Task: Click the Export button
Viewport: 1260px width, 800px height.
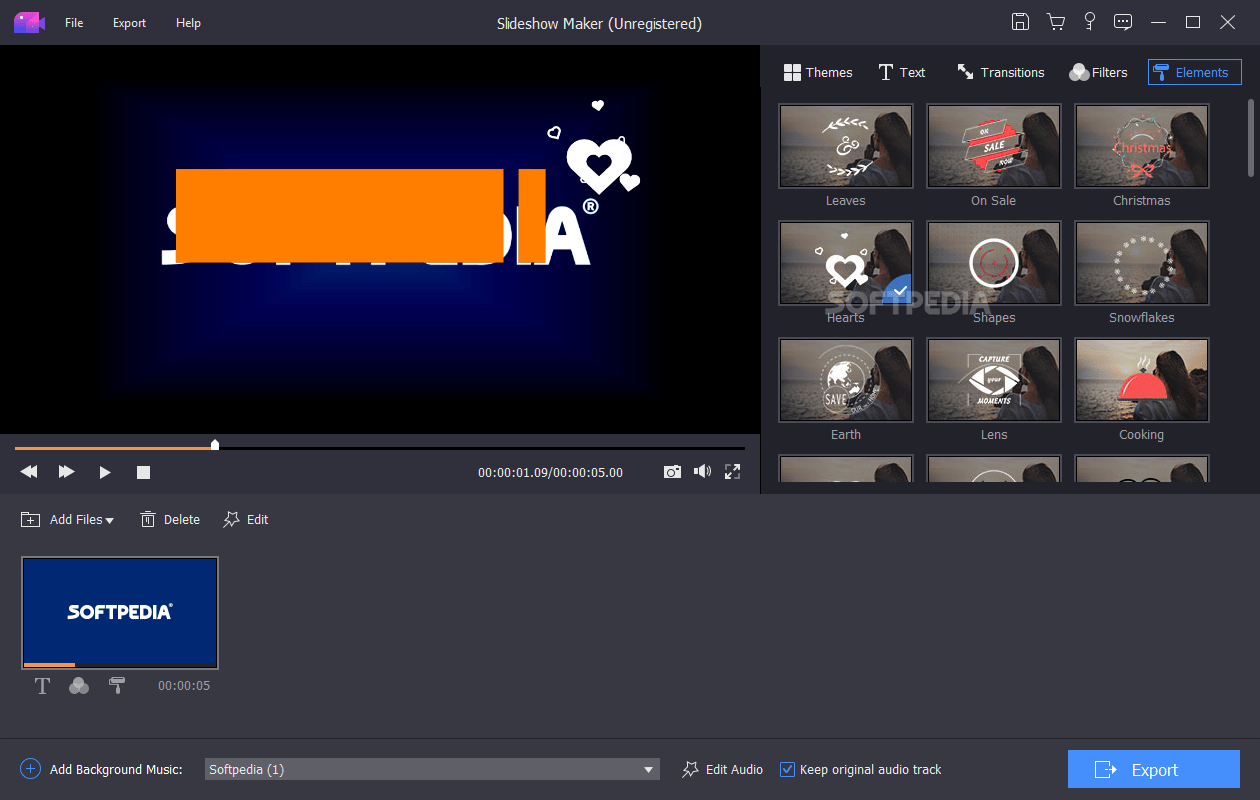Action: click(1153, 769)
